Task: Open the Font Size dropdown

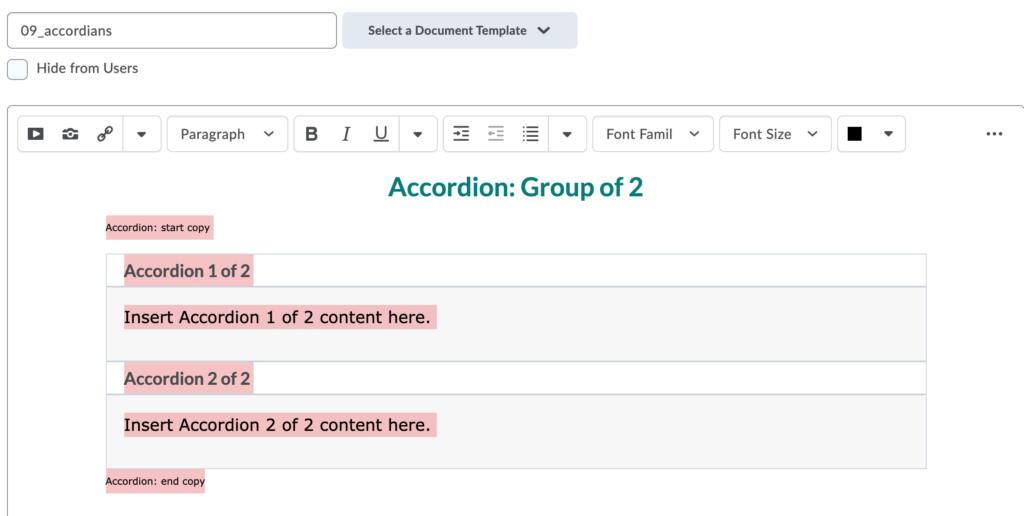Action: [x=775, y=134]
